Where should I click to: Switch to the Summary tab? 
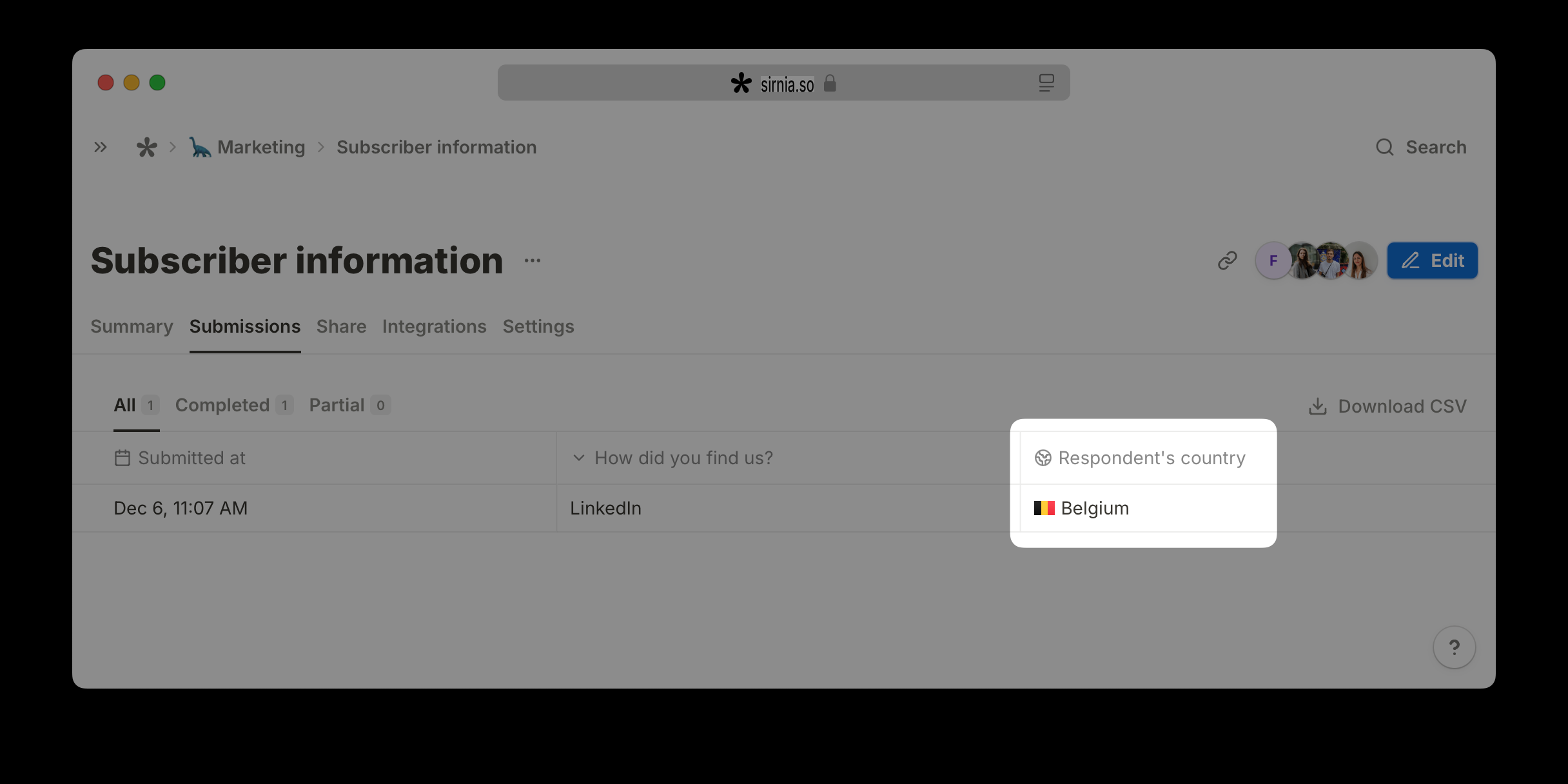132,326
